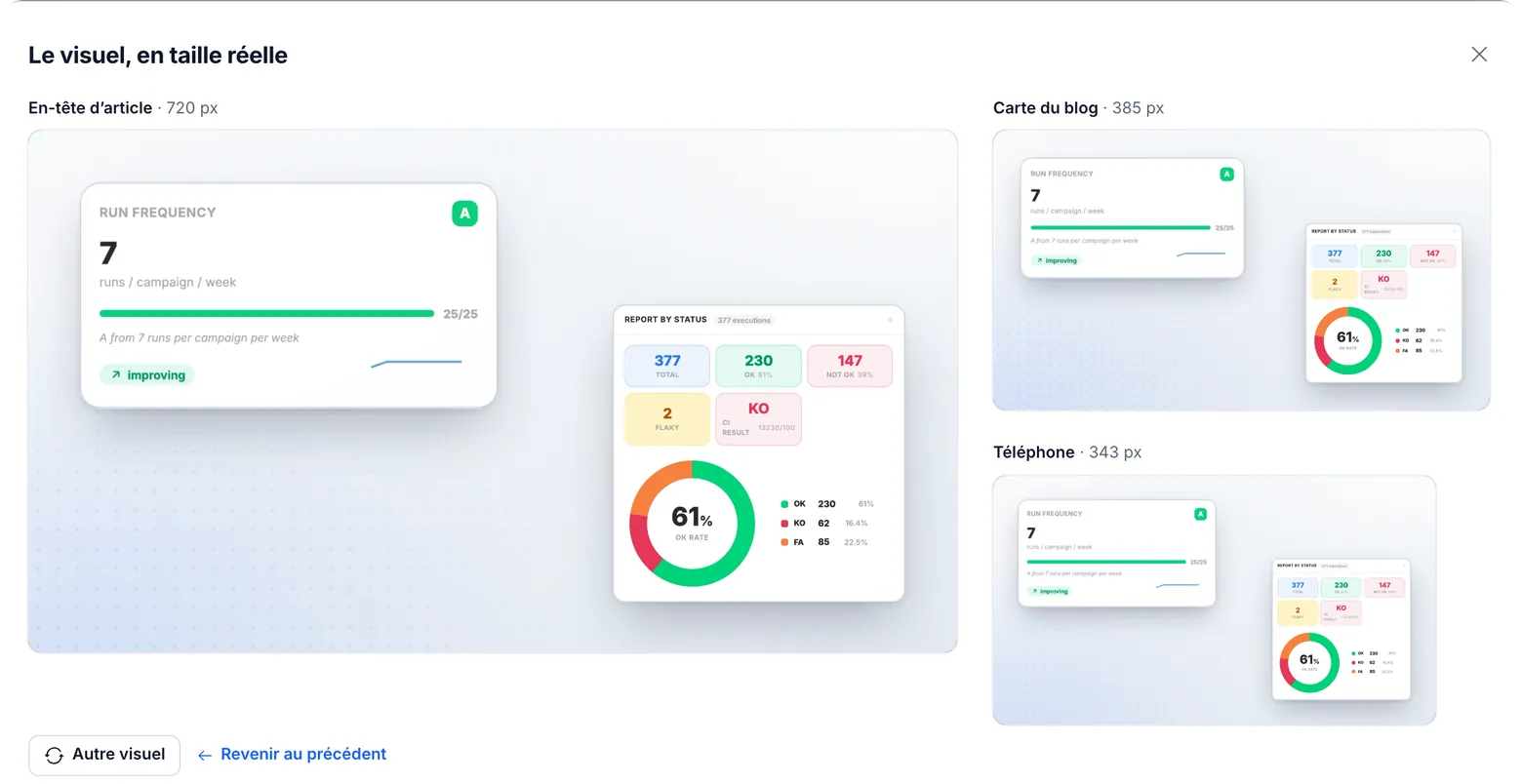This screenshot has height=784, width=1522.
Task: Click the 25/25 progress bar in article header preview
Action: 266,314
